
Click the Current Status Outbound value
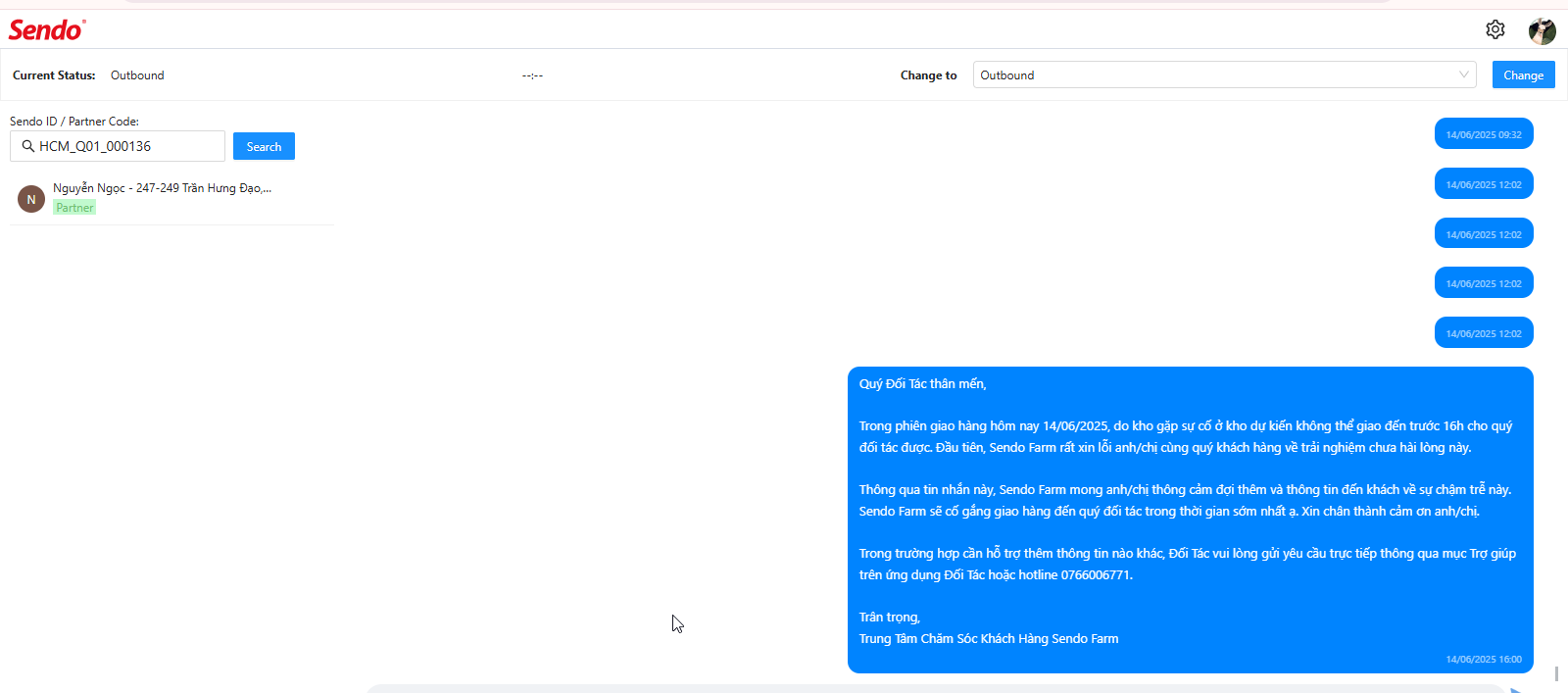pos(137,75)
